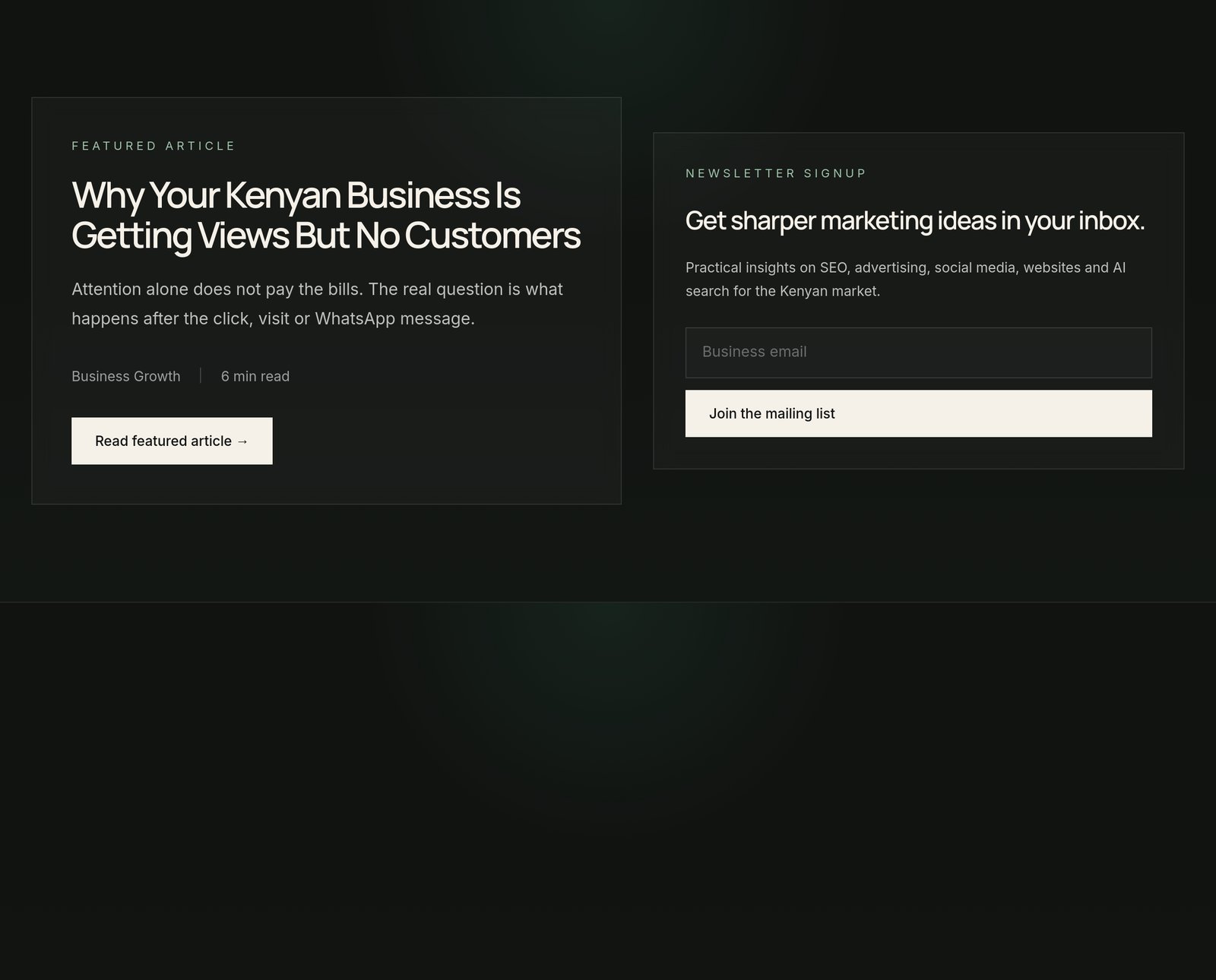This screenshot has height=980, width=1216.
Task: Open the Why Your Kenyan Business headline
Action: 326,215
